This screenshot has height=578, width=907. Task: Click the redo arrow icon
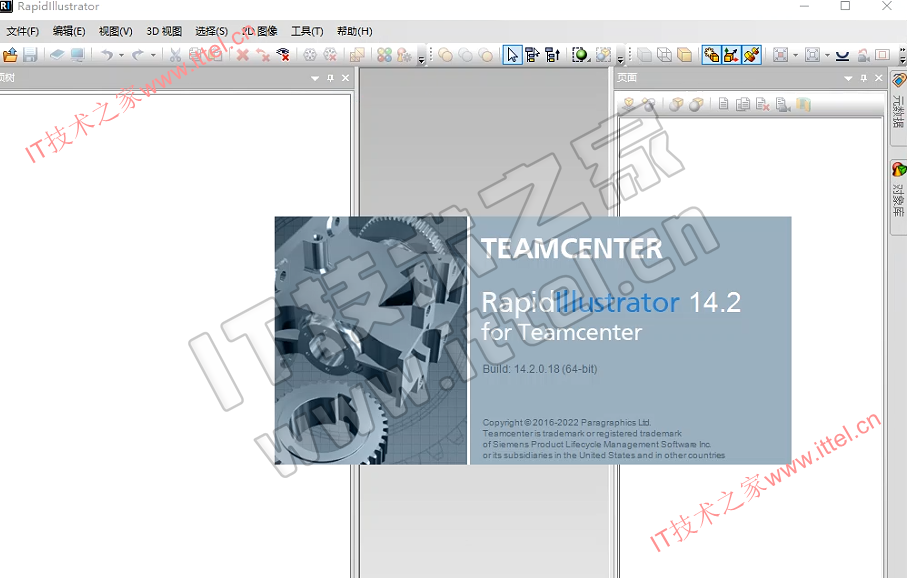[138, 55]
